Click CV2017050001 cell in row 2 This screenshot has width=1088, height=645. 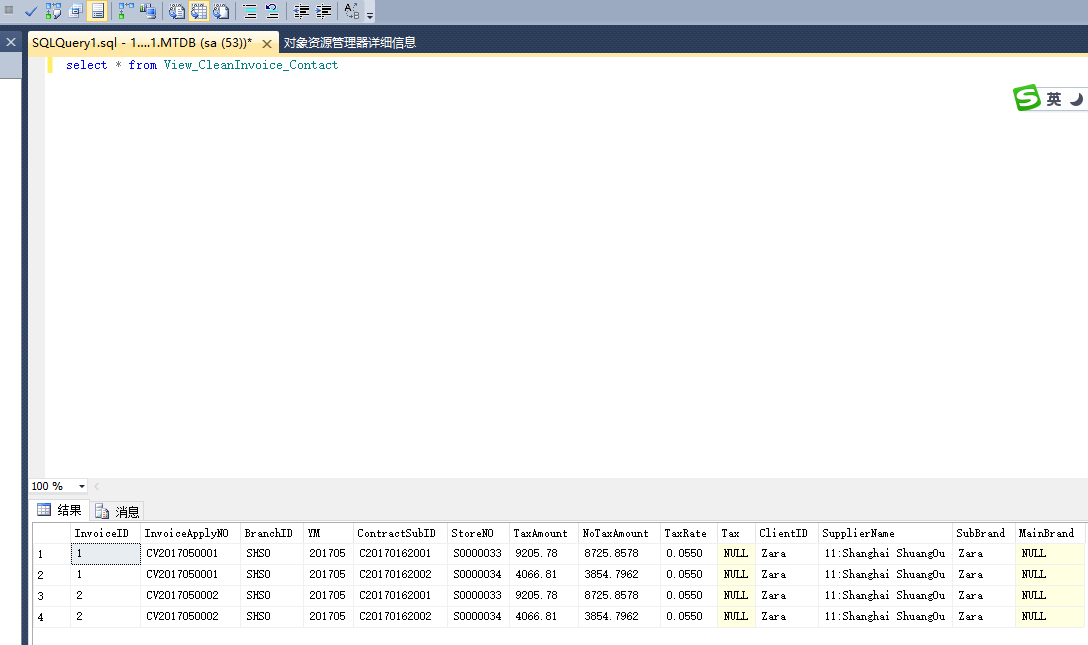point(191,574)
